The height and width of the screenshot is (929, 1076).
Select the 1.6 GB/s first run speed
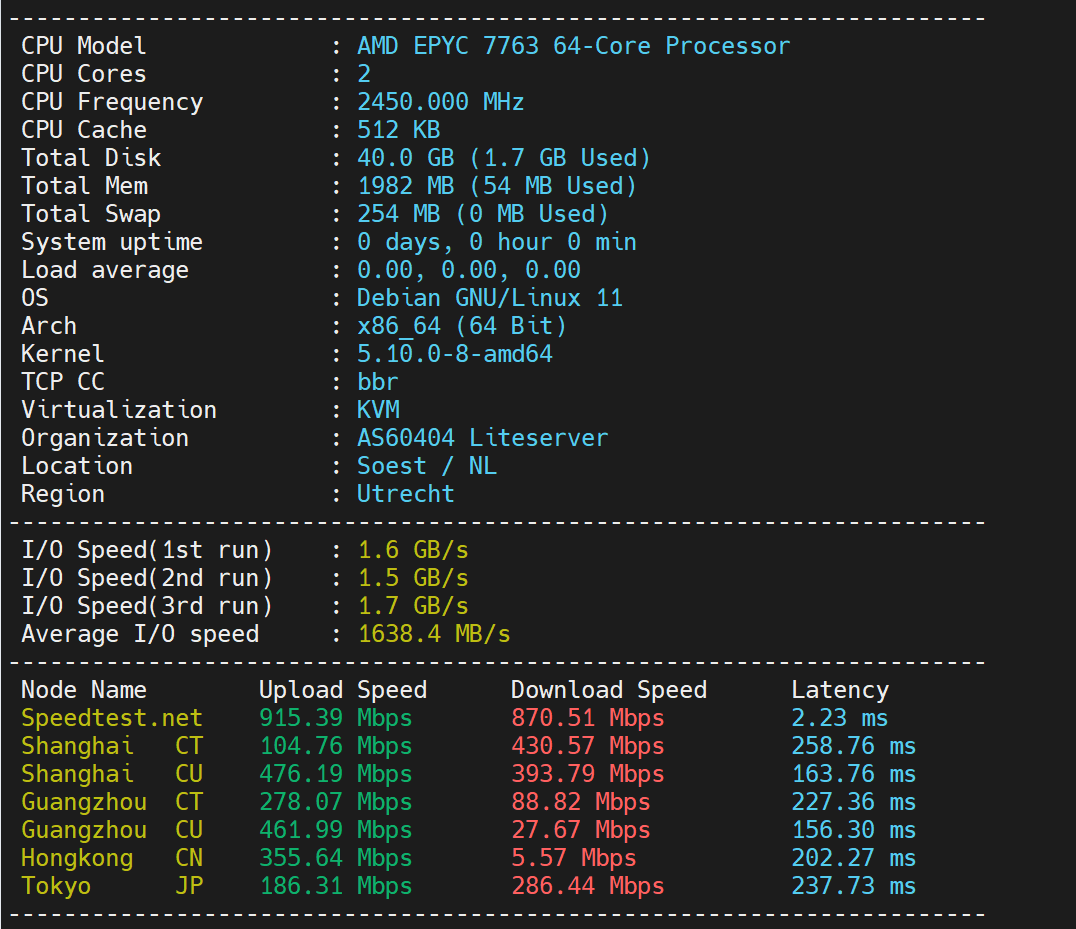point(413,550)
